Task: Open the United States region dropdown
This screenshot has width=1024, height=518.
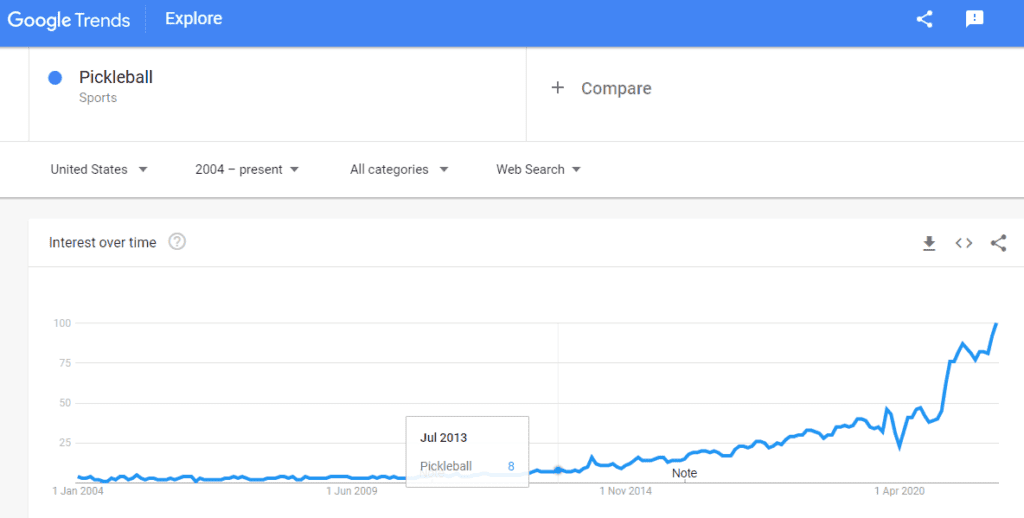Action: point(99,170)
